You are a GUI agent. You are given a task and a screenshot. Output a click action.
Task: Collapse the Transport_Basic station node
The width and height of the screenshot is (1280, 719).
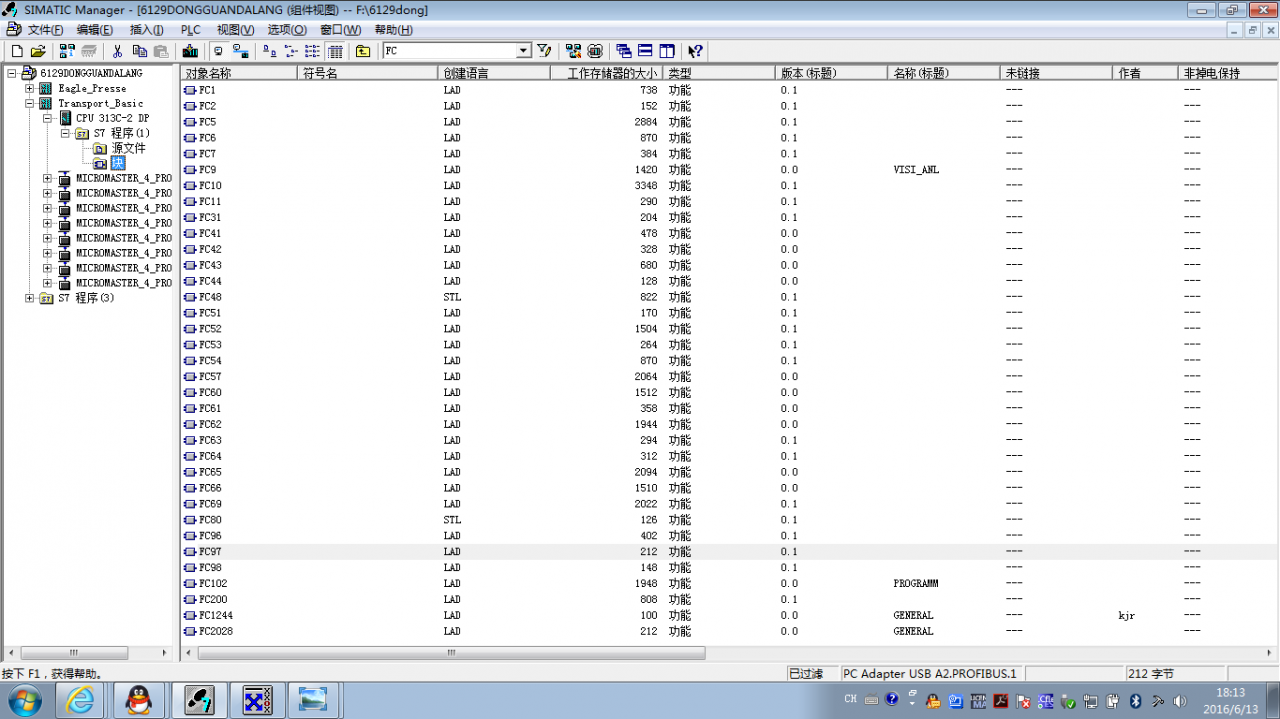point(30,103)
